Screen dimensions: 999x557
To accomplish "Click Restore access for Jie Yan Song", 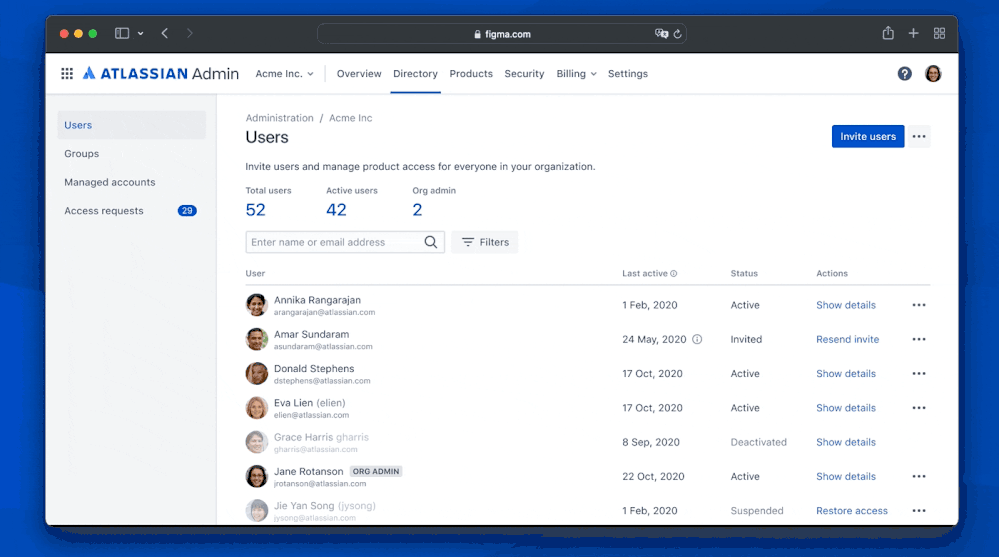I will click(852, 510).
